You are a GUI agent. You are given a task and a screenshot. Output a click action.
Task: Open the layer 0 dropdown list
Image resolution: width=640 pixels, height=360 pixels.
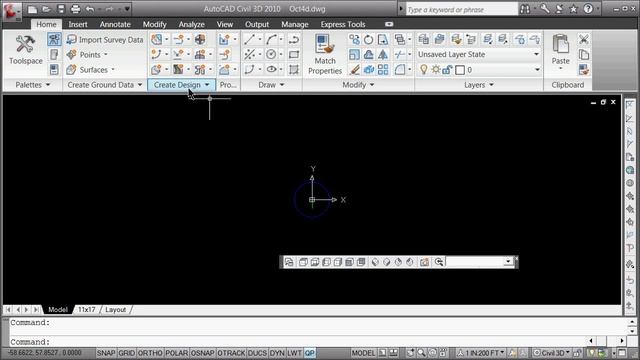[x=537, y=70]
